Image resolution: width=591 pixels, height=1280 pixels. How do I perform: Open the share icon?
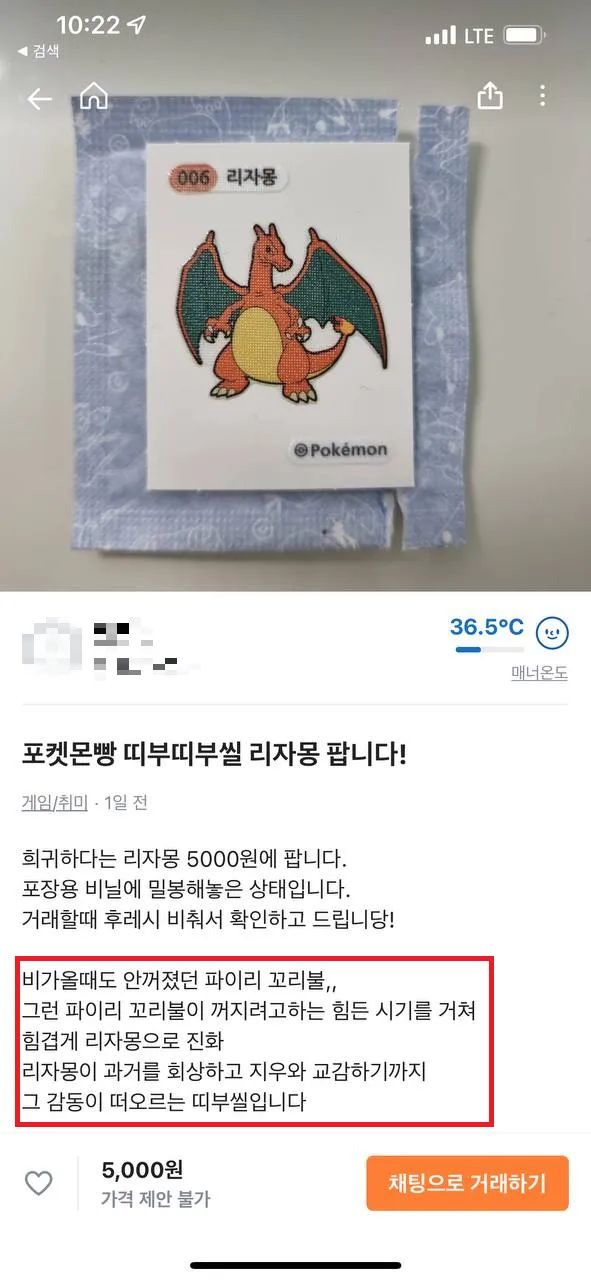pos(489,95)
